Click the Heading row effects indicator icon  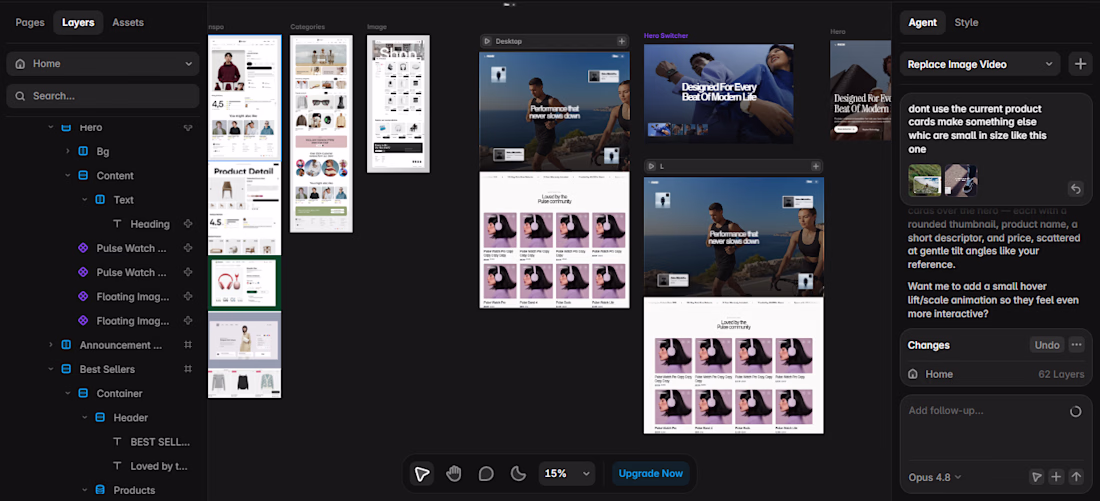187,225
